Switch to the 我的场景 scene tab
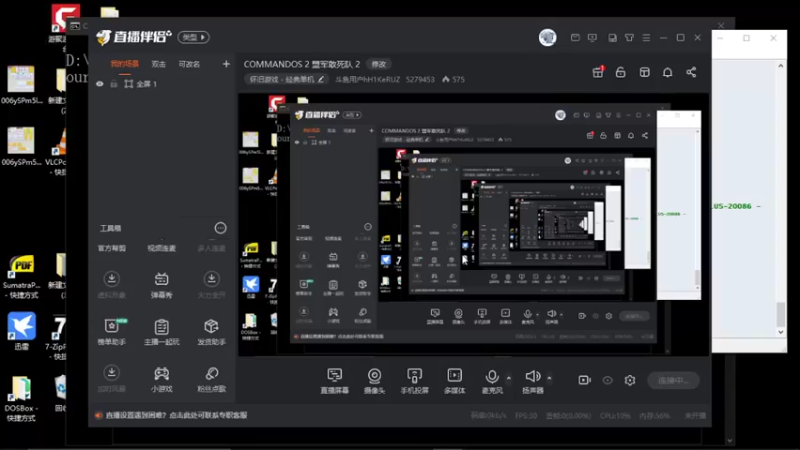 pyautogui.click(x=124, y=64)
